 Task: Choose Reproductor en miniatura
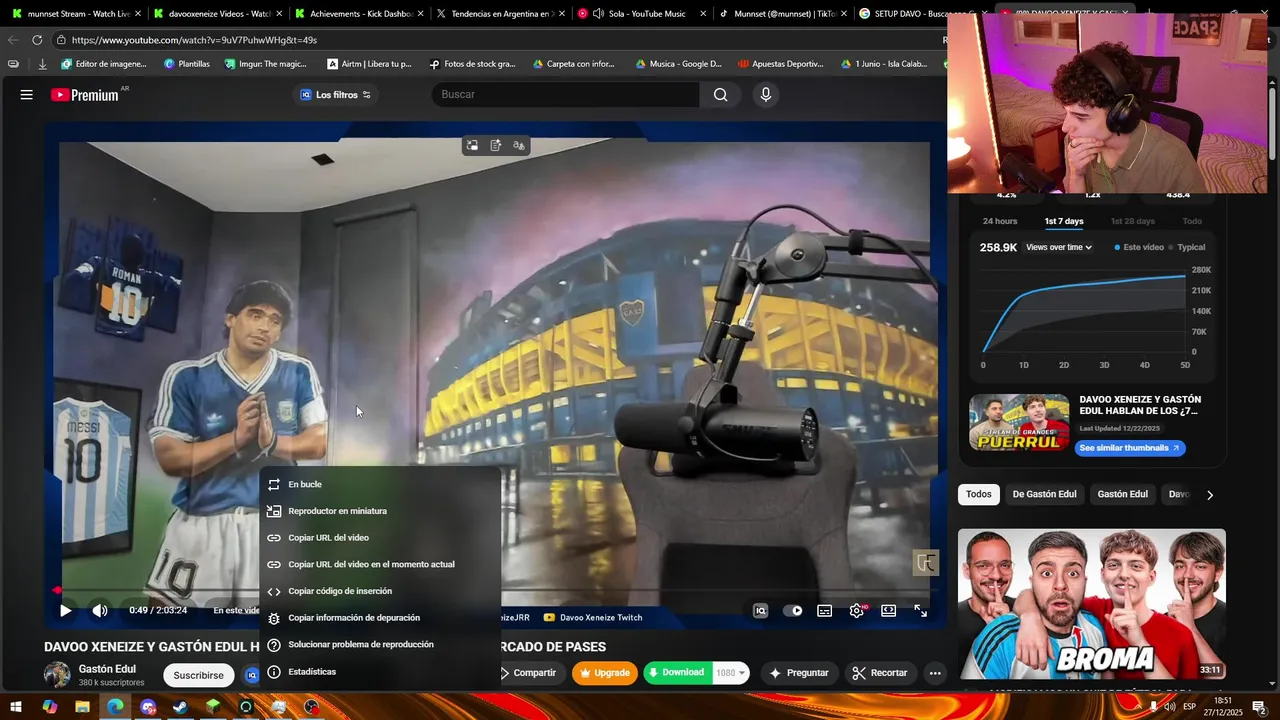click(380, 511)
